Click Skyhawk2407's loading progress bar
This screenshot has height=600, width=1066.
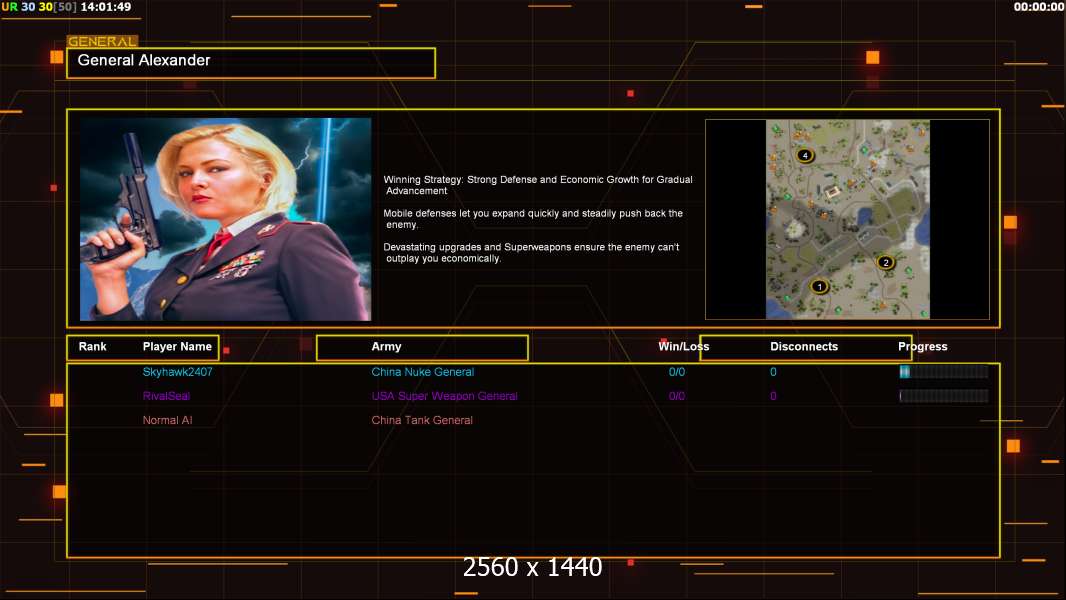point(944,372)
